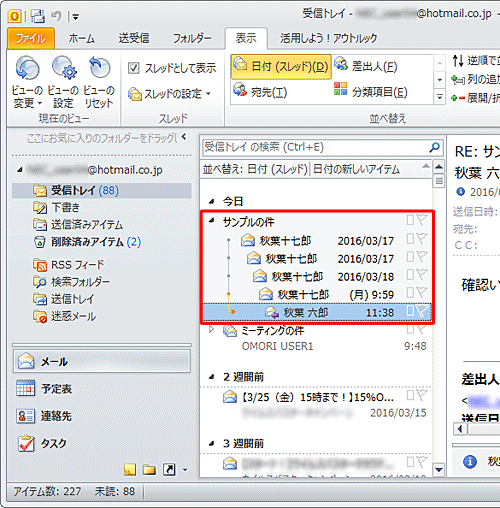Click the ビューの設定 (View Settings) gear icon
Screen dimensions: 500x508
(x=64, y=68)
